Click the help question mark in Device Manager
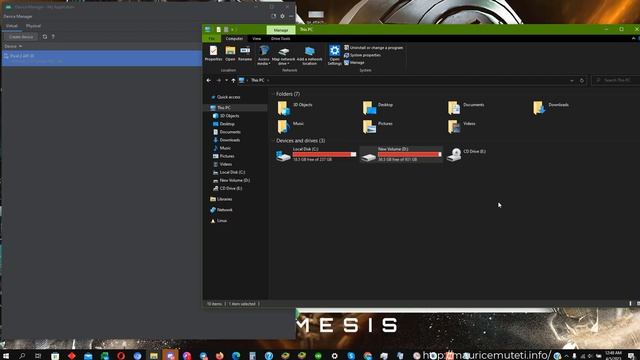The height and width of the screenshot is (360, 640). click(53, 37)
